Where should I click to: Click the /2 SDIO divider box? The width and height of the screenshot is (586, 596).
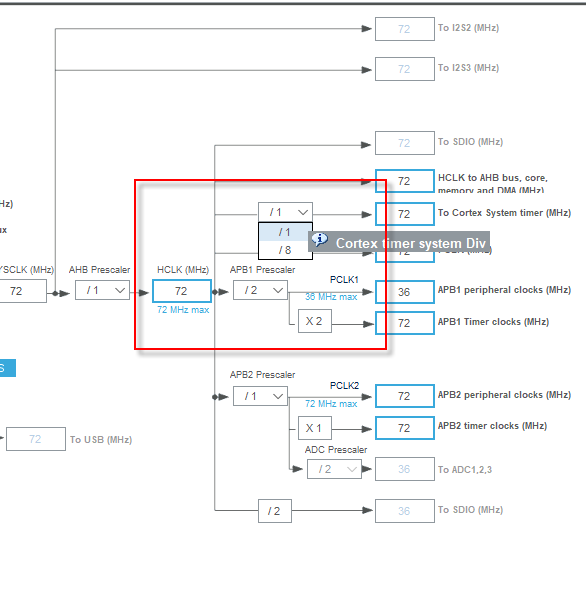point(275,511)
